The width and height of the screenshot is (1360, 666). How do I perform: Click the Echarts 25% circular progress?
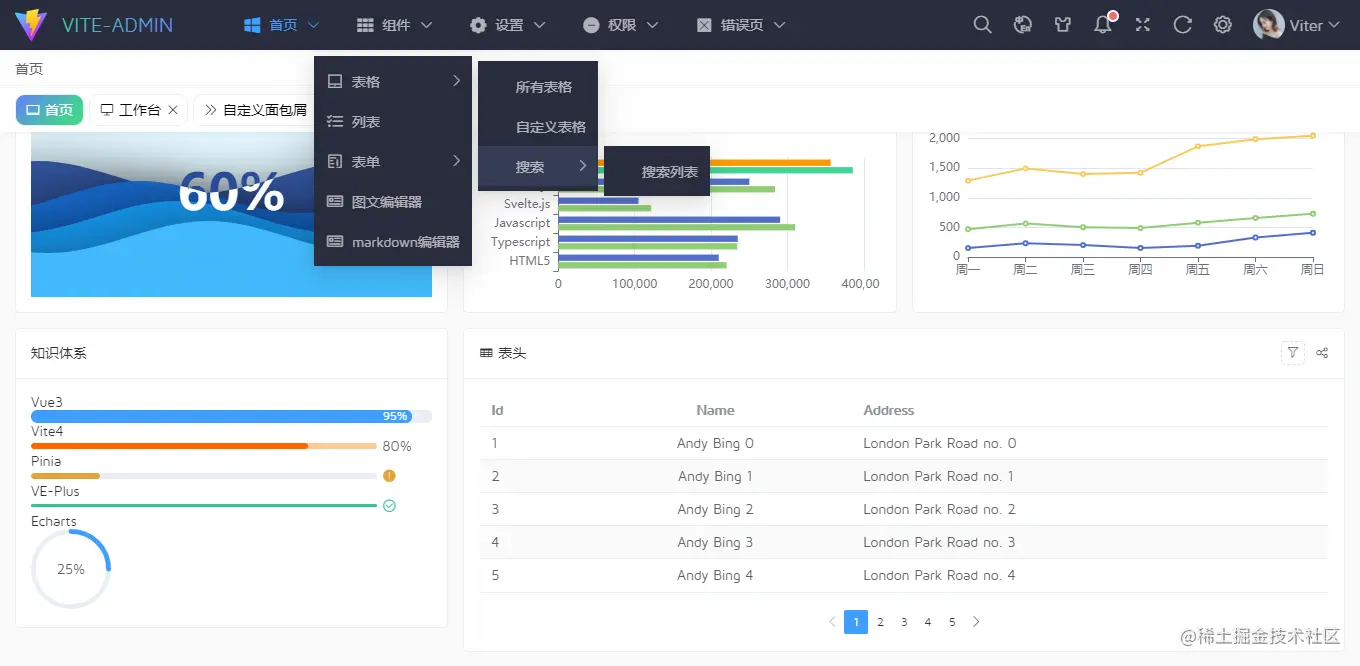[x=71, y=569]
